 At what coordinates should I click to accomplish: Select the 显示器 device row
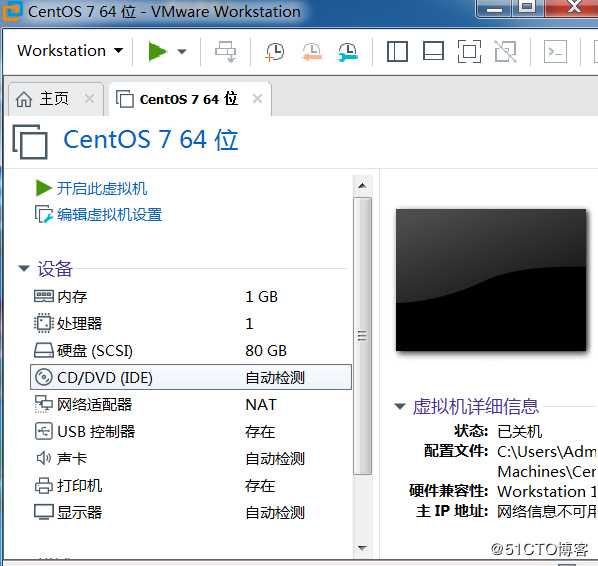point(191,512)
